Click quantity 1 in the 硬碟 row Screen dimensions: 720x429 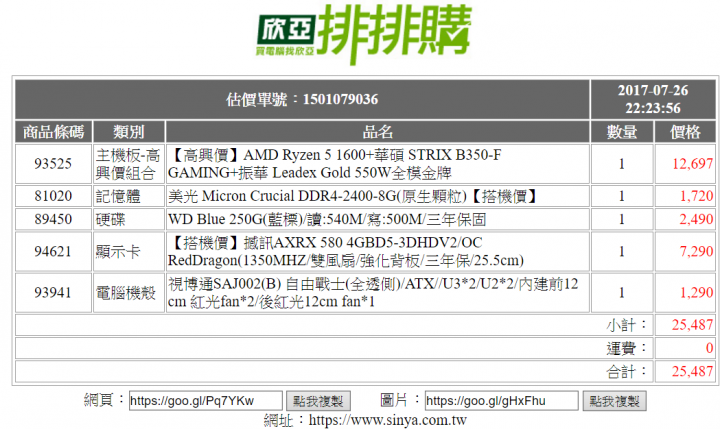(622, 219)
